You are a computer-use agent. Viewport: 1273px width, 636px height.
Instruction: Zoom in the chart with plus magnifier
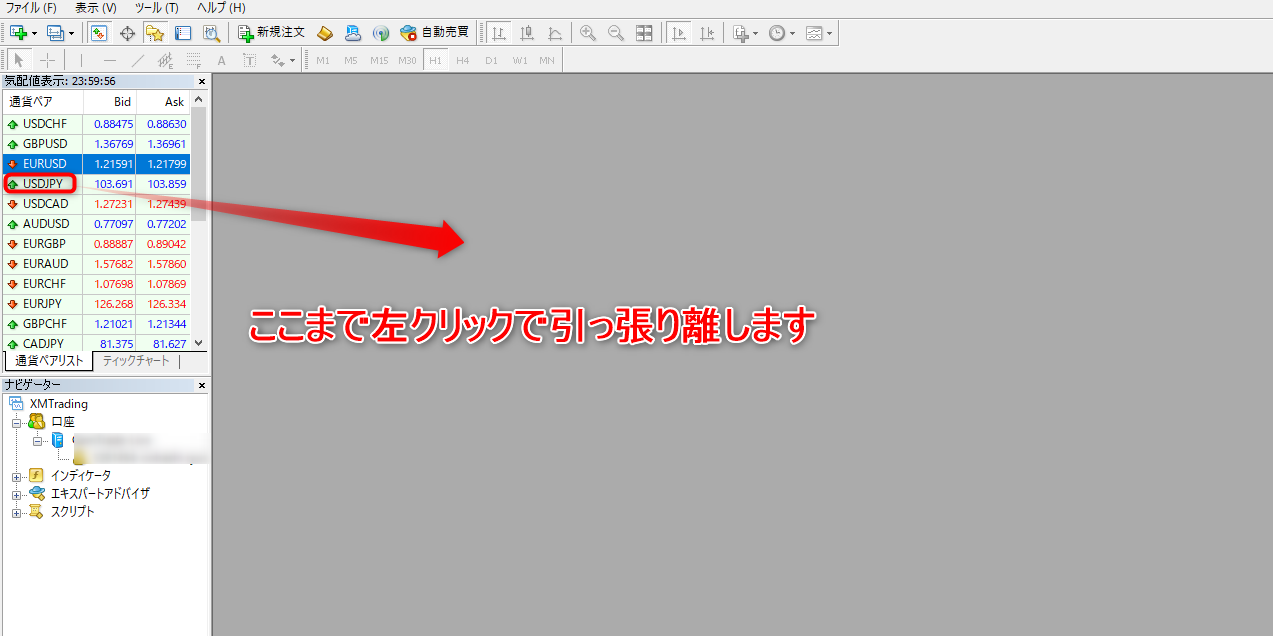(x=588, y=33)
